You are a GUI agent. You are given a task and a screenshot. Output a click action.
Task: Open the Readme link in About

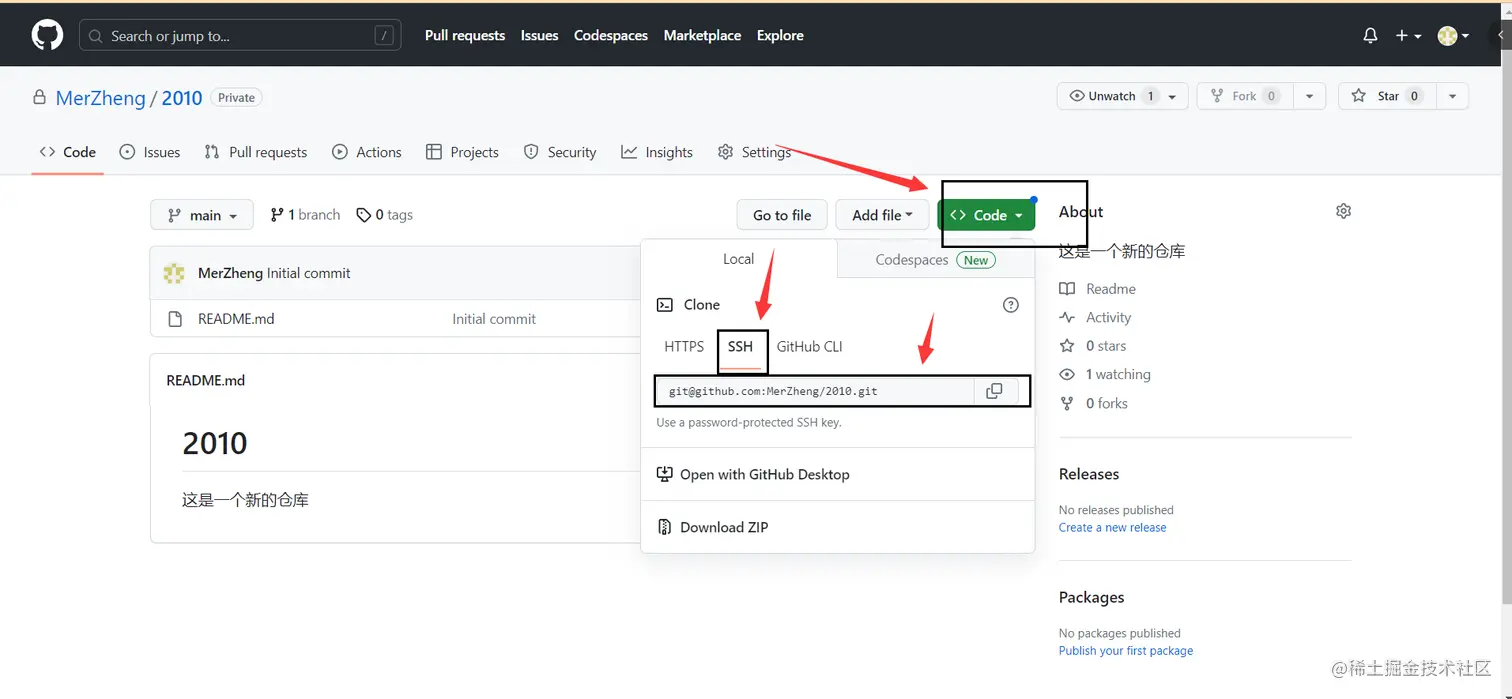click(x=1098, y=289)
